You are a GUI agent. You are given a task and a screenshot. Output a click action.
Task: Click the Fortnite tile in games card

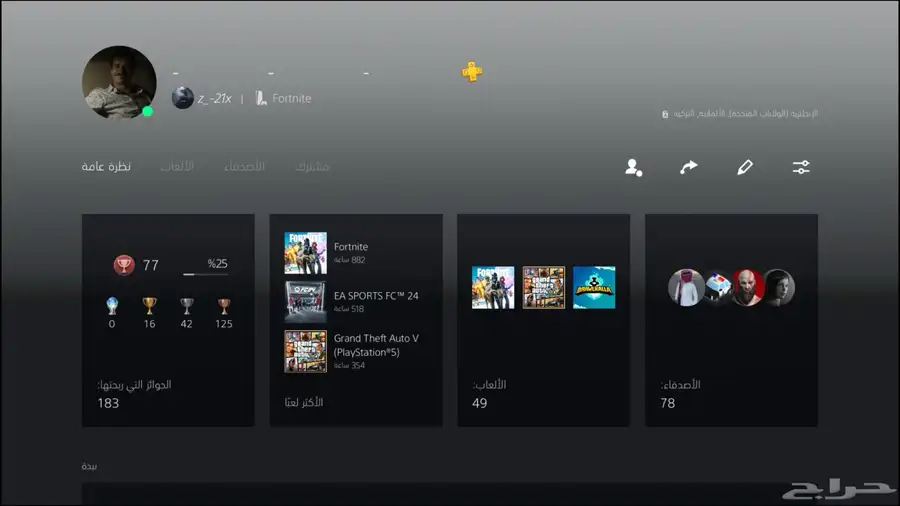pos(493,287)
